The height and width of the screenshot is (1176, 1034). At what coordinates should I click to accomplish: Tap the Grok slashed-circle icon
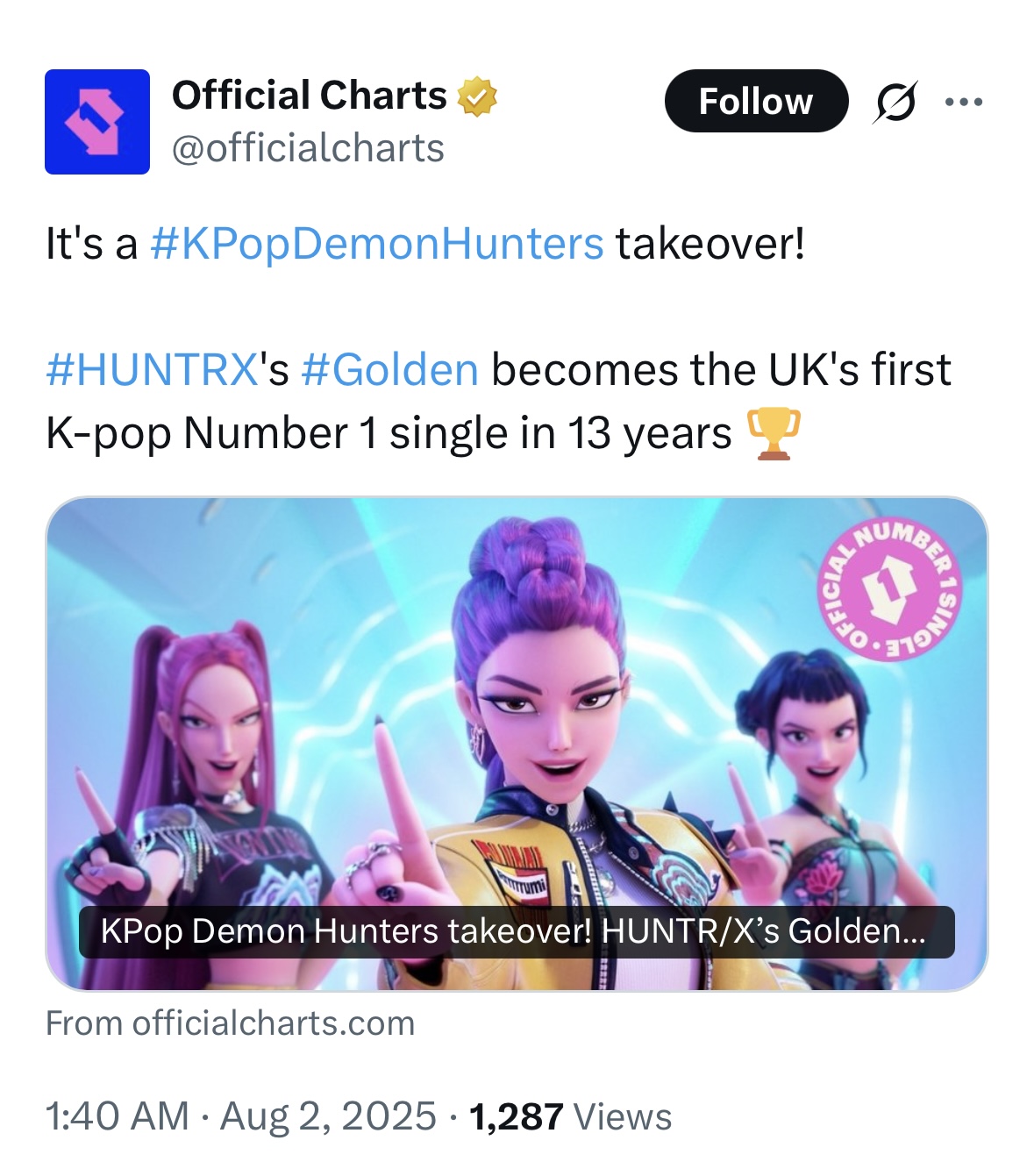click(x=895, y=102)
